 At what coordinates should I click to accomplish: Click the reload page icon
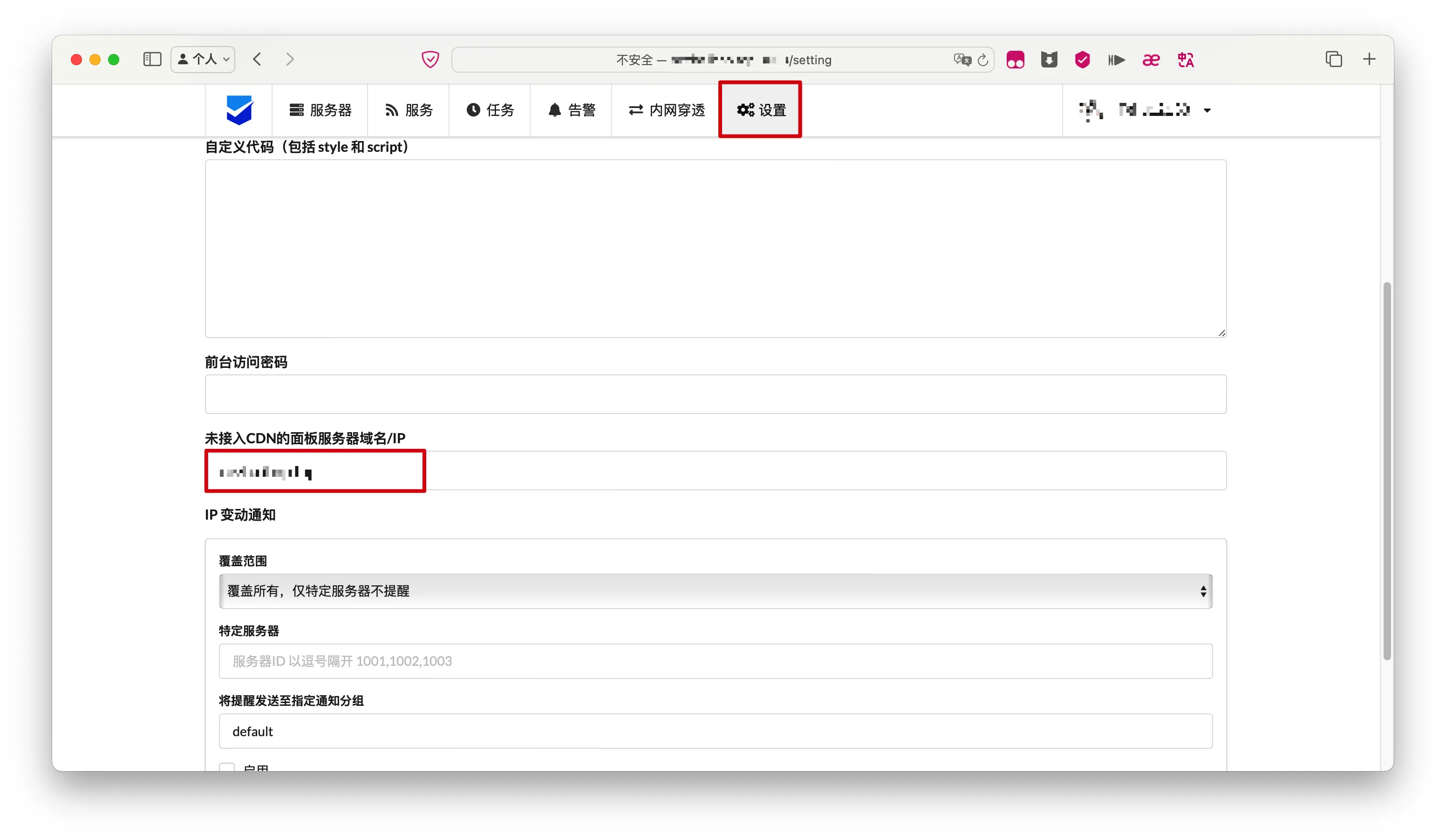[x=982, y=60]
